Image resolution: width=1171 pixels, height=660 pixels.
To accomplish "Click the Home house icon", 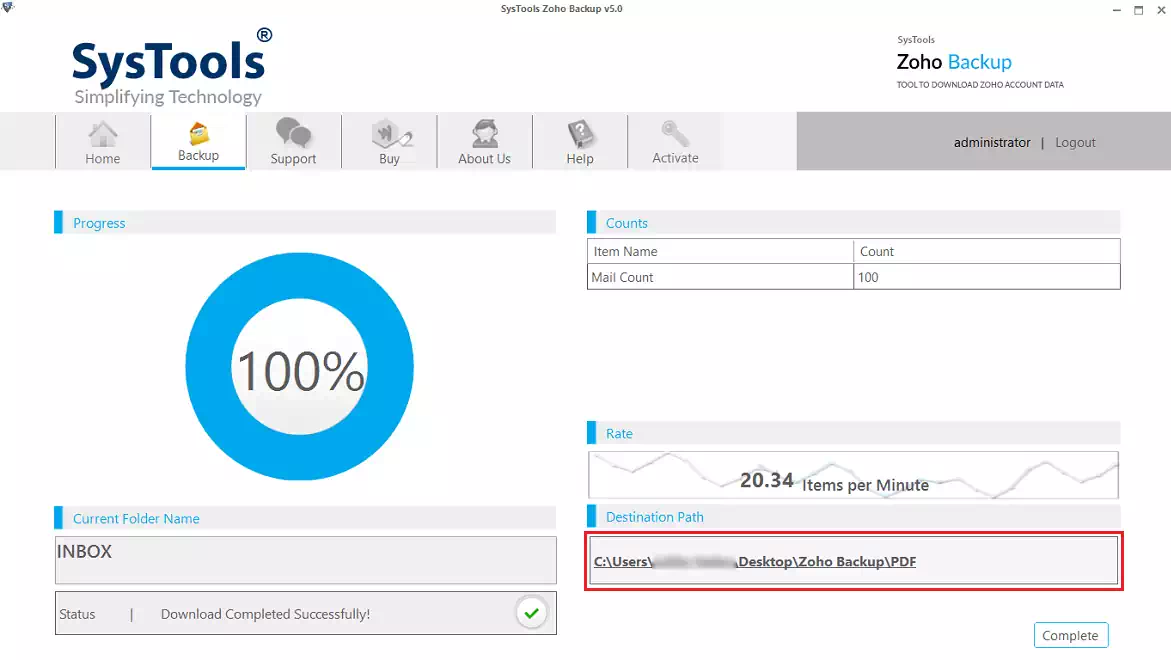I will 102,134.
